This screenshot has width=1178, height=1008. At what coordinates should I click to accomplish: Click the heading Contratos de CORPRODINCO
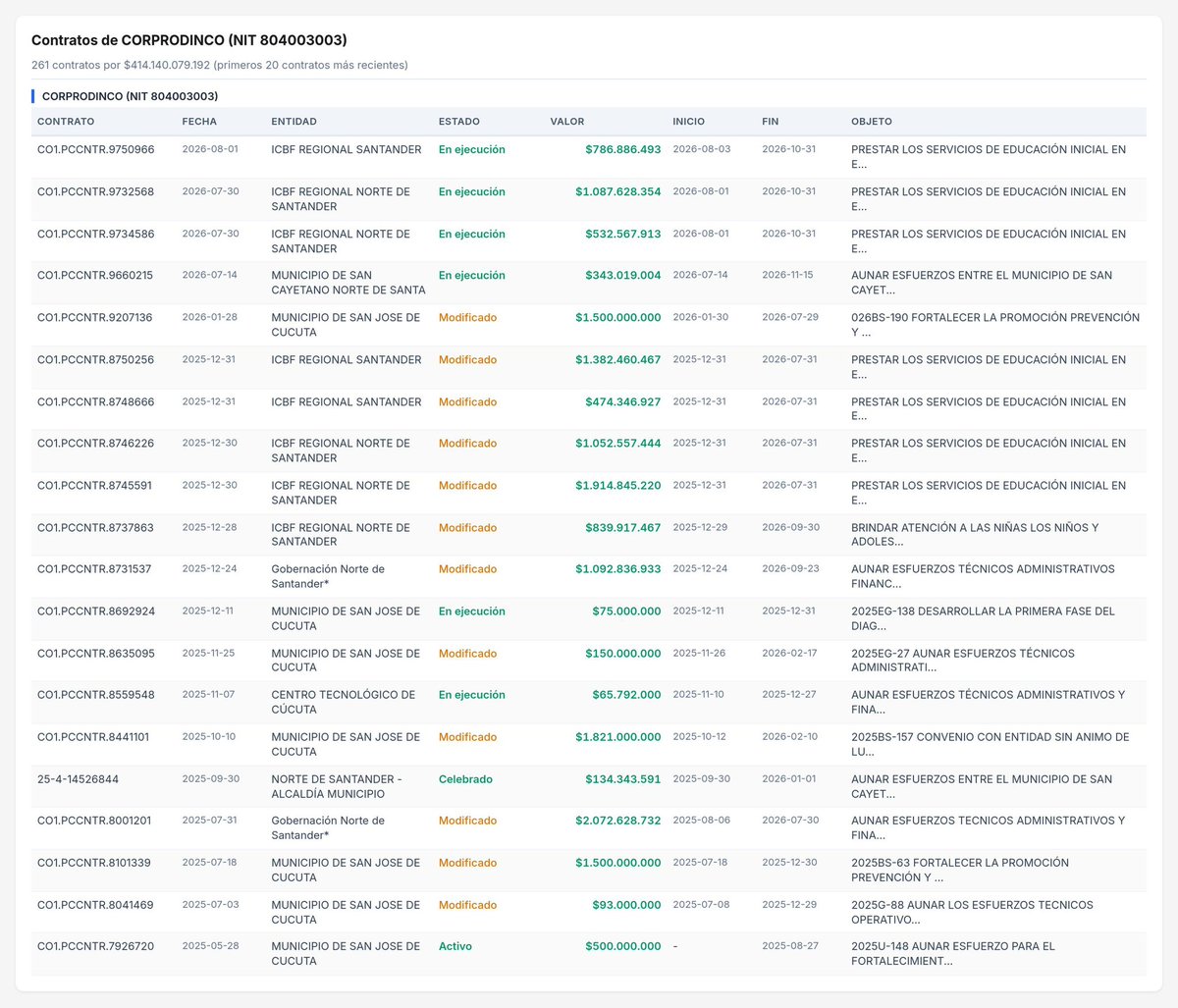pos(189,40)
